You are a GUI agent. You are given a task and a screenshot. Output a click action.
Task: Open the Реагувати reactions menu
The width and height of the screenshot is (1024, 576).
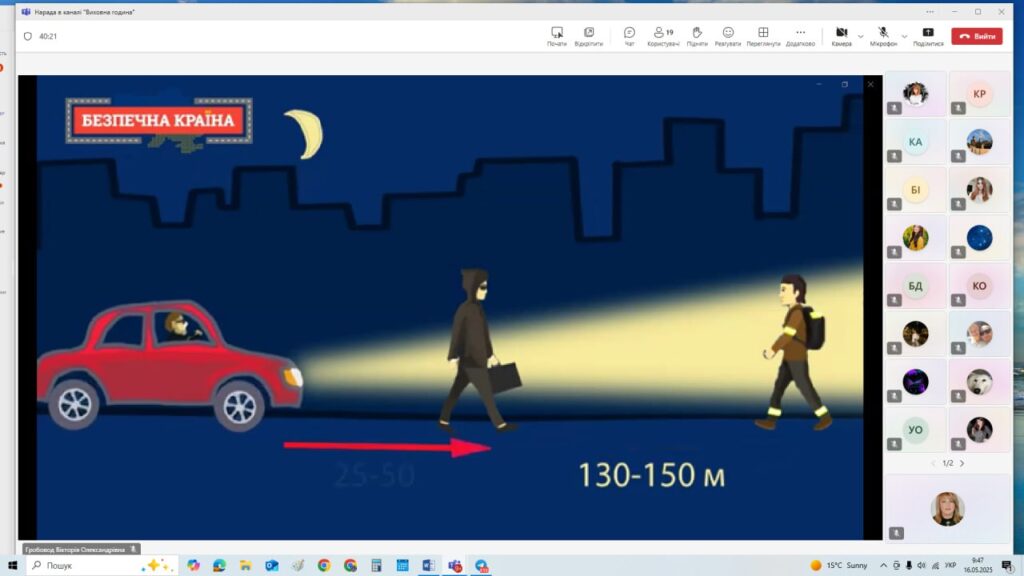[728, 36]
